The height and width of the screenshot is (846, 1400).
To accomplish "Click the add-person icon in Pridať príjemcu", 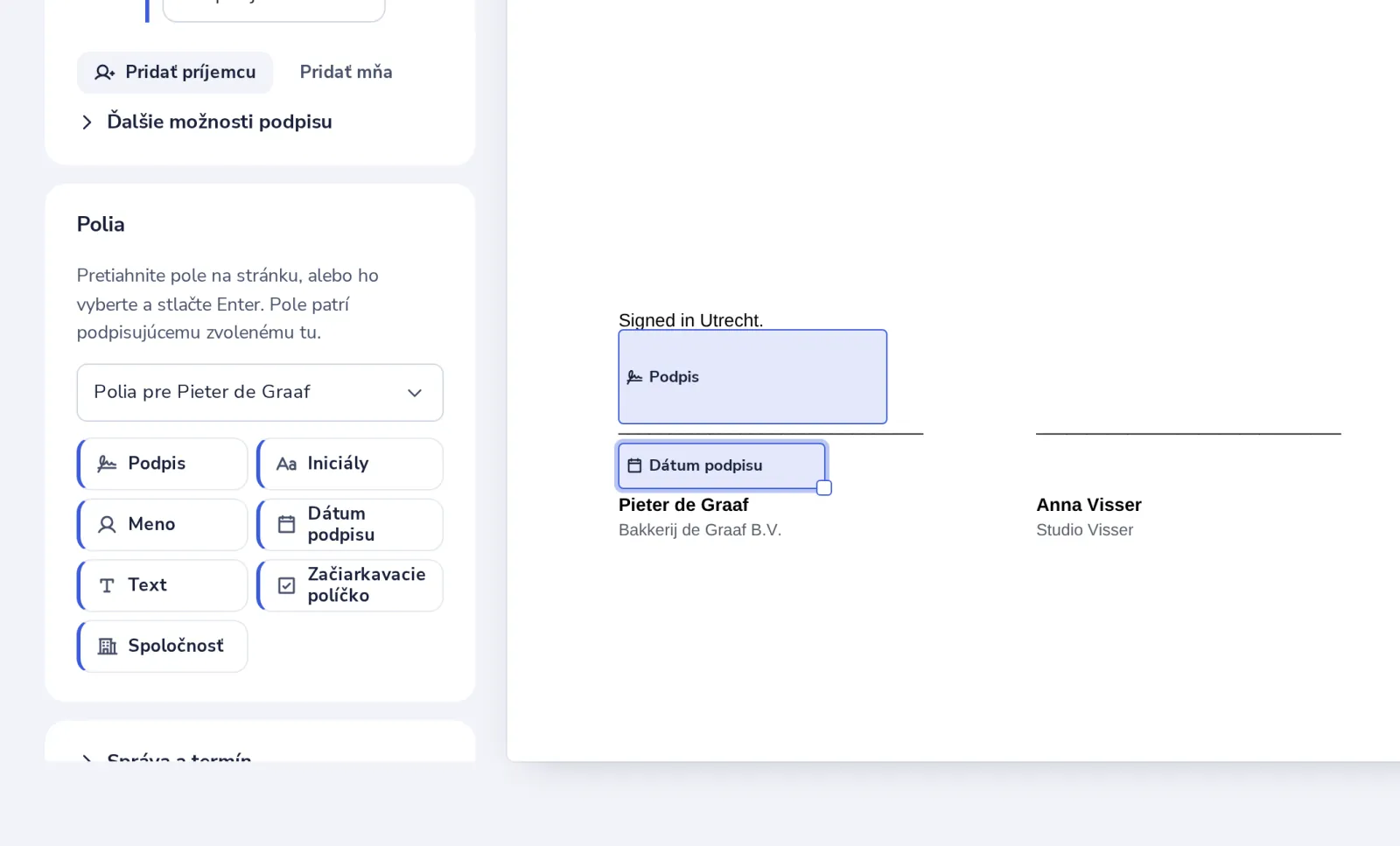I will pyautogui.click(x=105, y=73).
